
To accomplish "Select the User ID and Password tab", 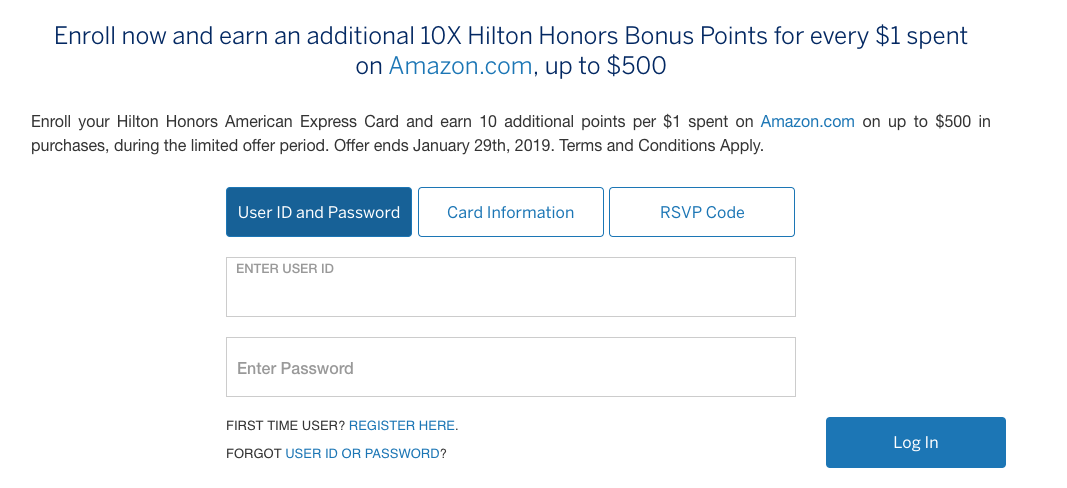I will 318,212.
